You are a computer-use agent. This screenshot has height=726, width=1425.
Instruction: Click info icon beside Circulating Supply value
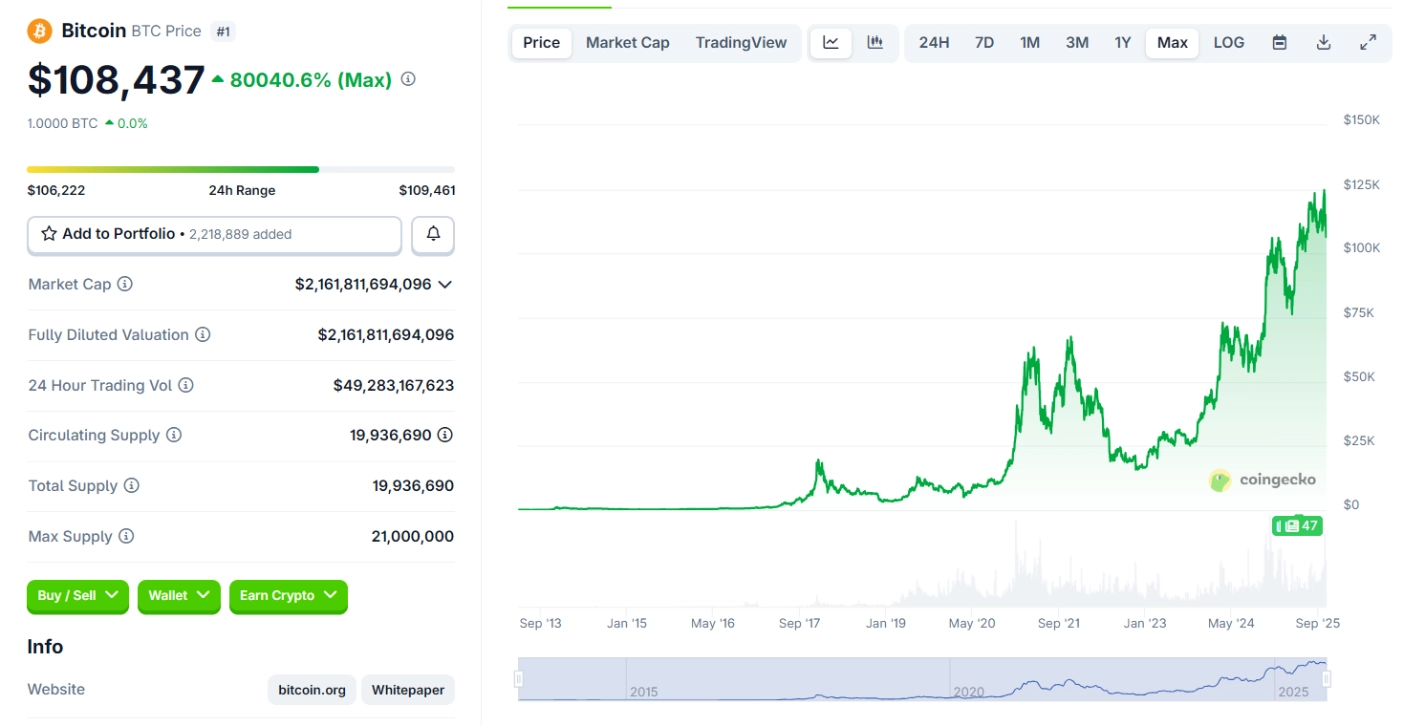(x=445, y=435)
